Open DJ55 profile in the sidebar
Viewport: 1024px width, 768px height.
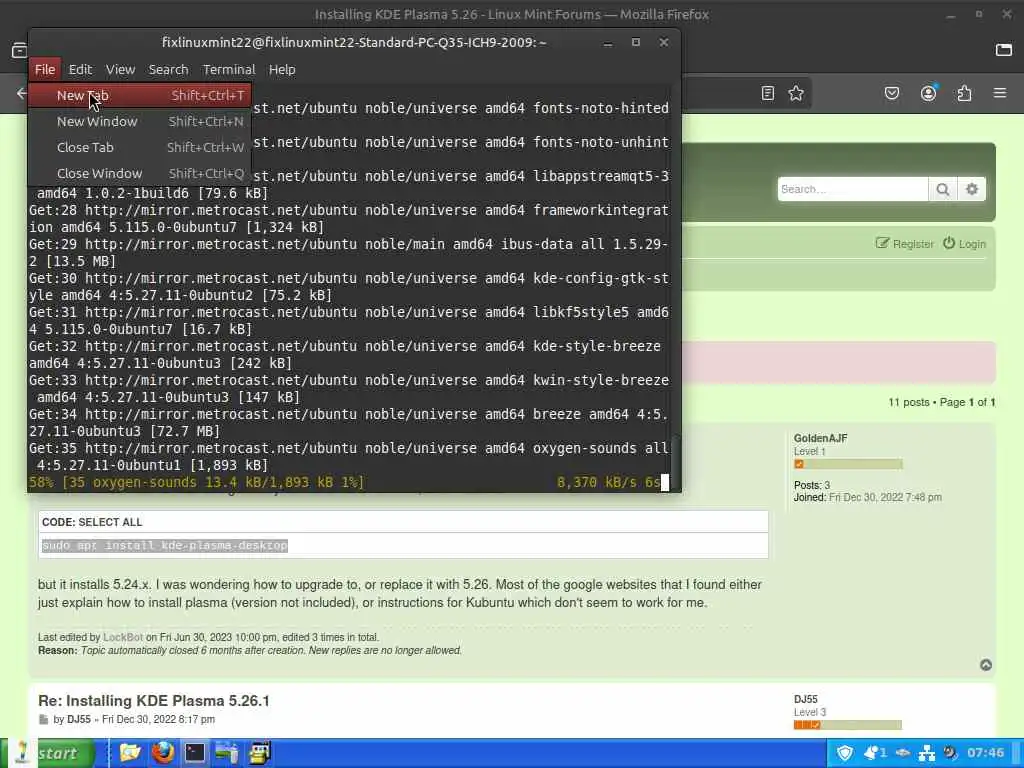pyautogui.click(x=805, y=699)
